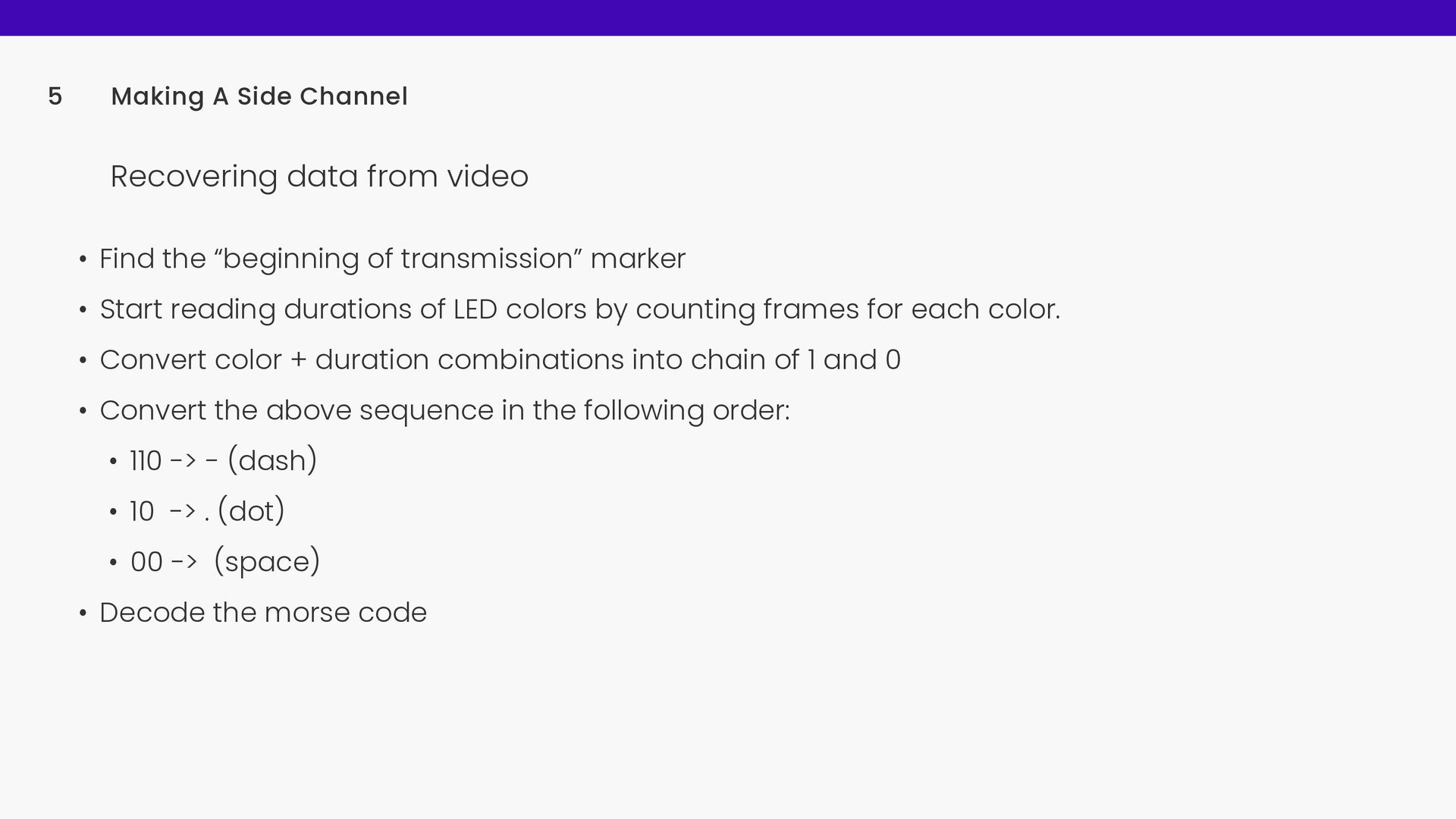Click the 'Making A Side Channel' heading
Screen dimensions: 1456x819
[x=259, y=96]
